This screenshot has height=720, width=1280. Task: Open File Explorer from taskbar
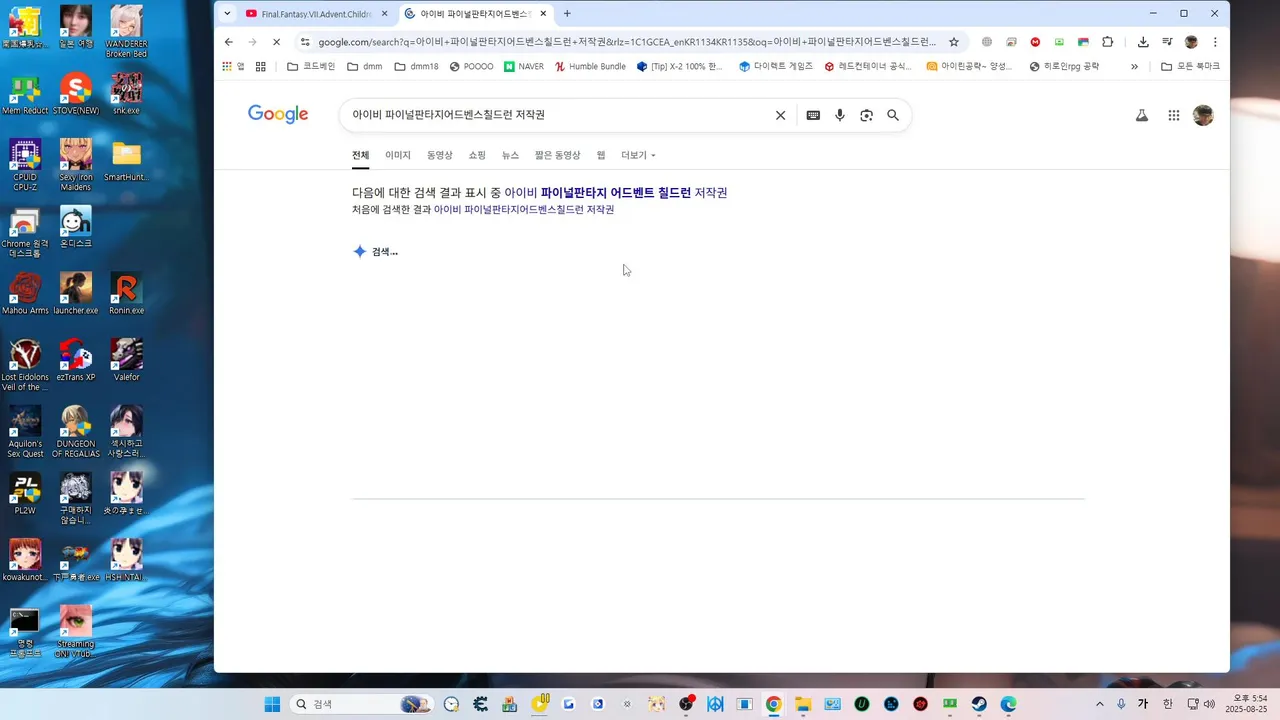tap(803, 704)
